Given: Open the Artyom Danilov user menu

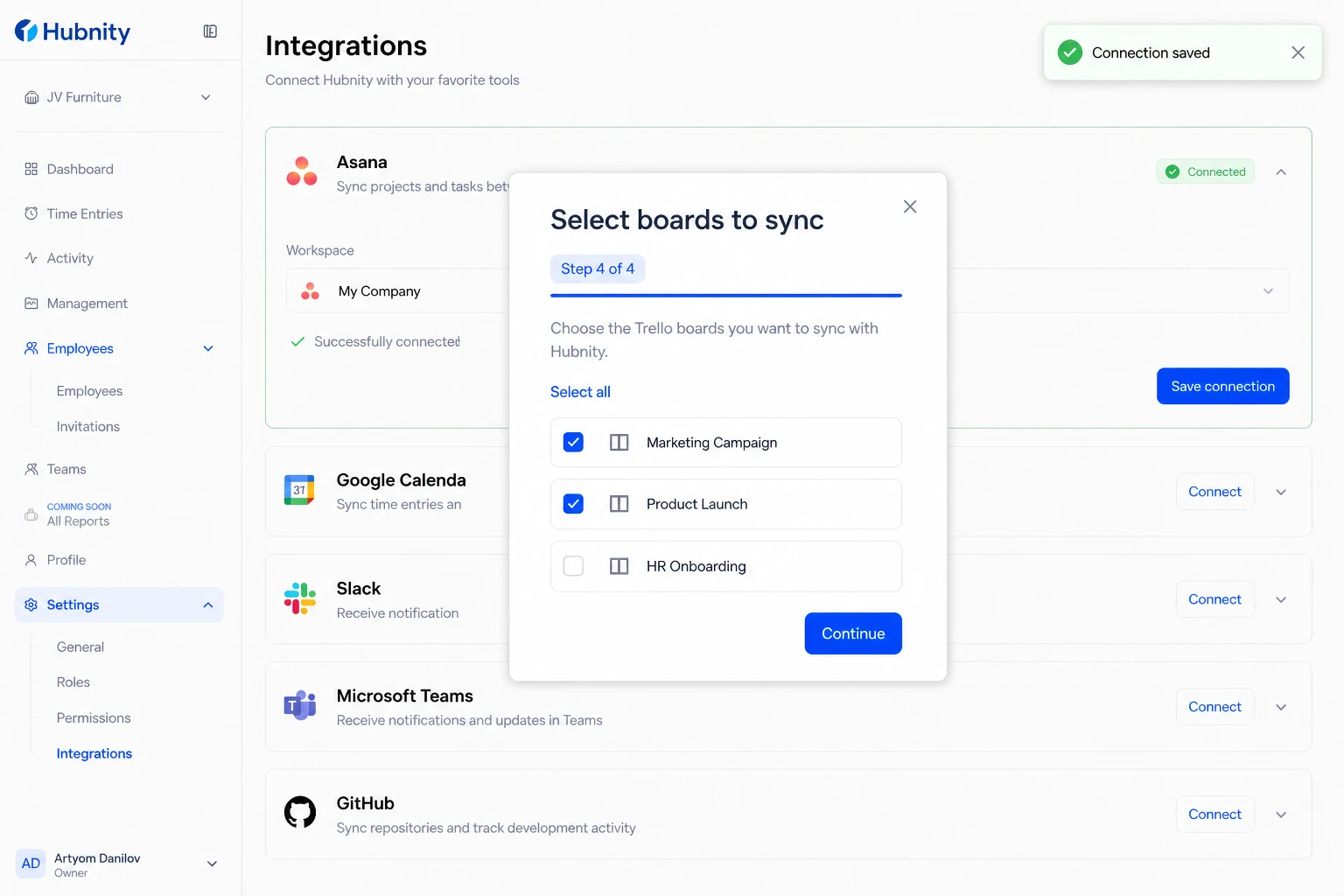Looking at the screenshot, I should (x=212, y=864).
